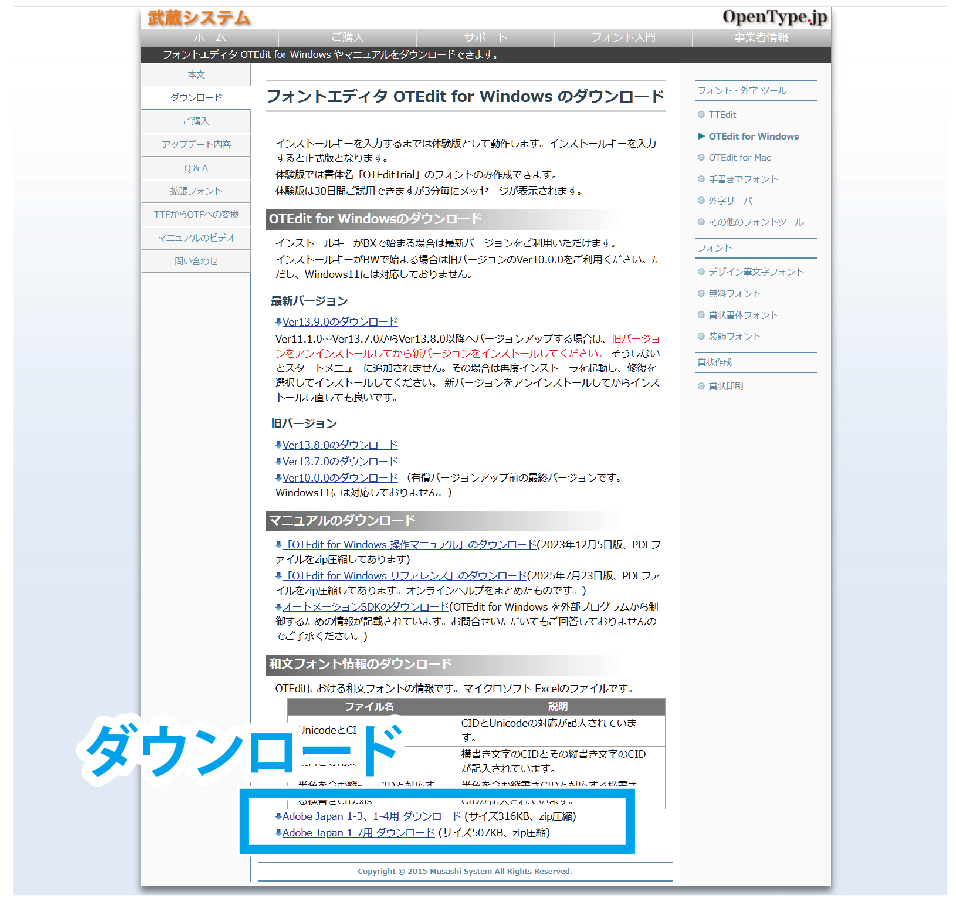The image size is (956, 899).
Task: Open the オートメーションSDK download link
Action: point(366,607)
